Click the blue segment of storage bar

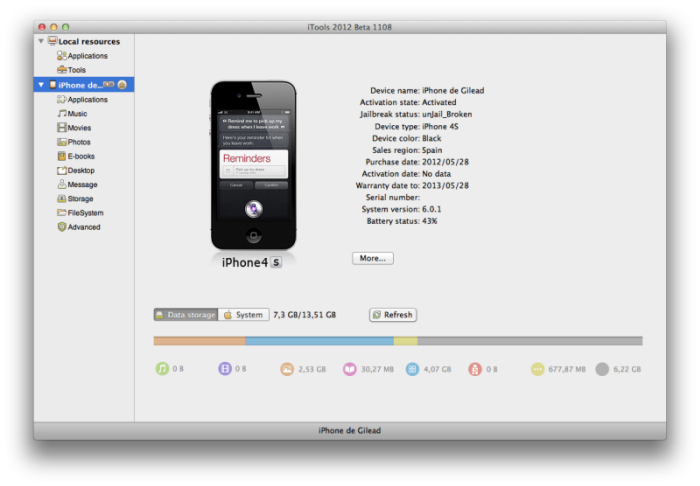pos(320,341)
